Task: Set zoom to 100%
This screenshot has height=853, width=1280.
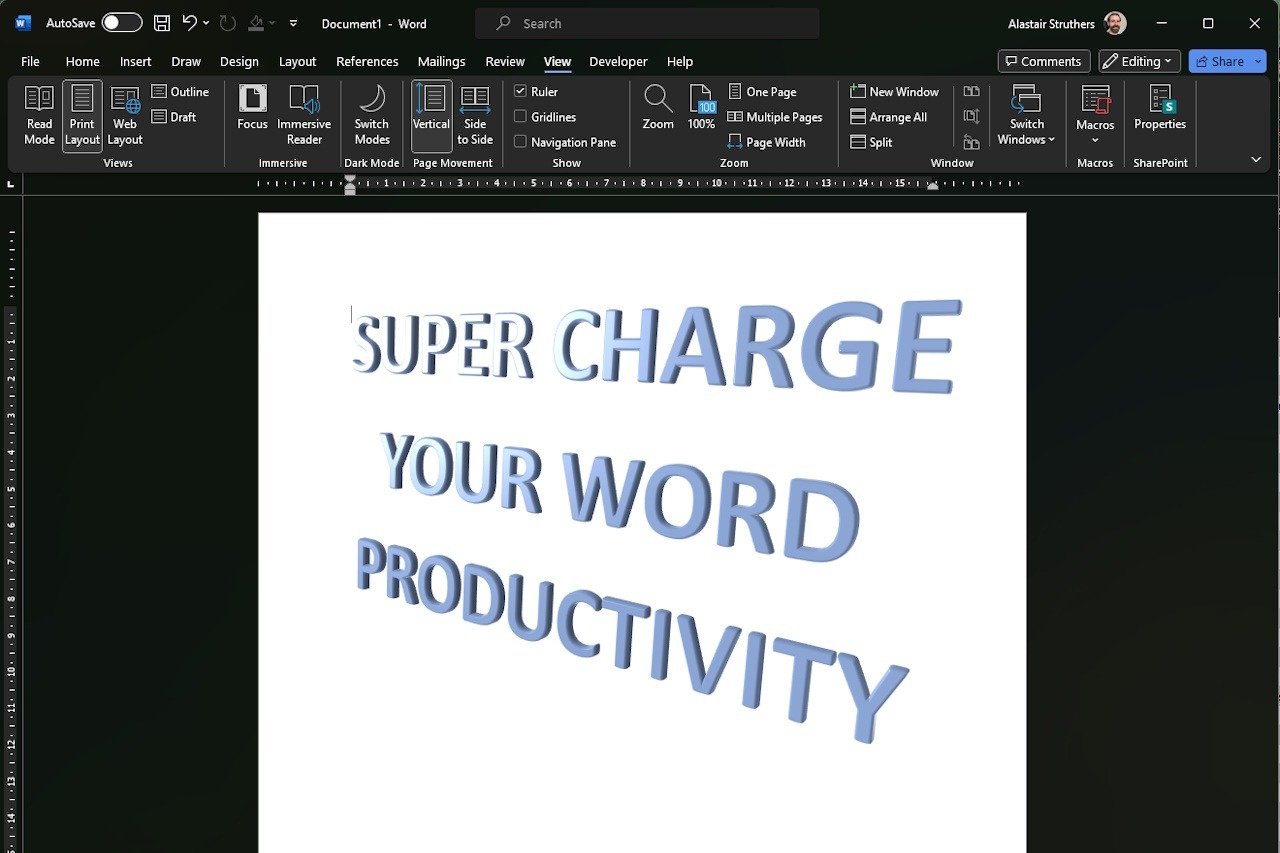Action: (701, 107)
